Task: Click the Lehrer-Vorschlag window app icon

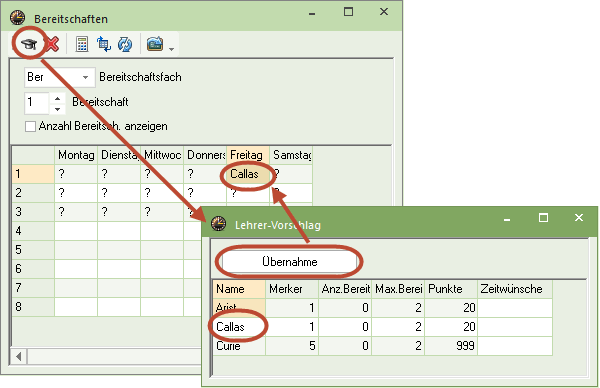Action: click(219, 224)
